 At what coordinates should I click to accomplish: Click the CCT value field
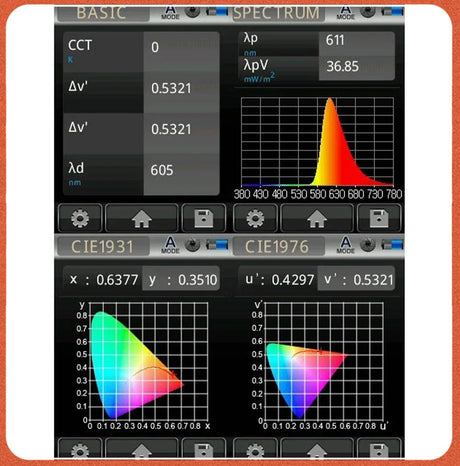[181, 51]
